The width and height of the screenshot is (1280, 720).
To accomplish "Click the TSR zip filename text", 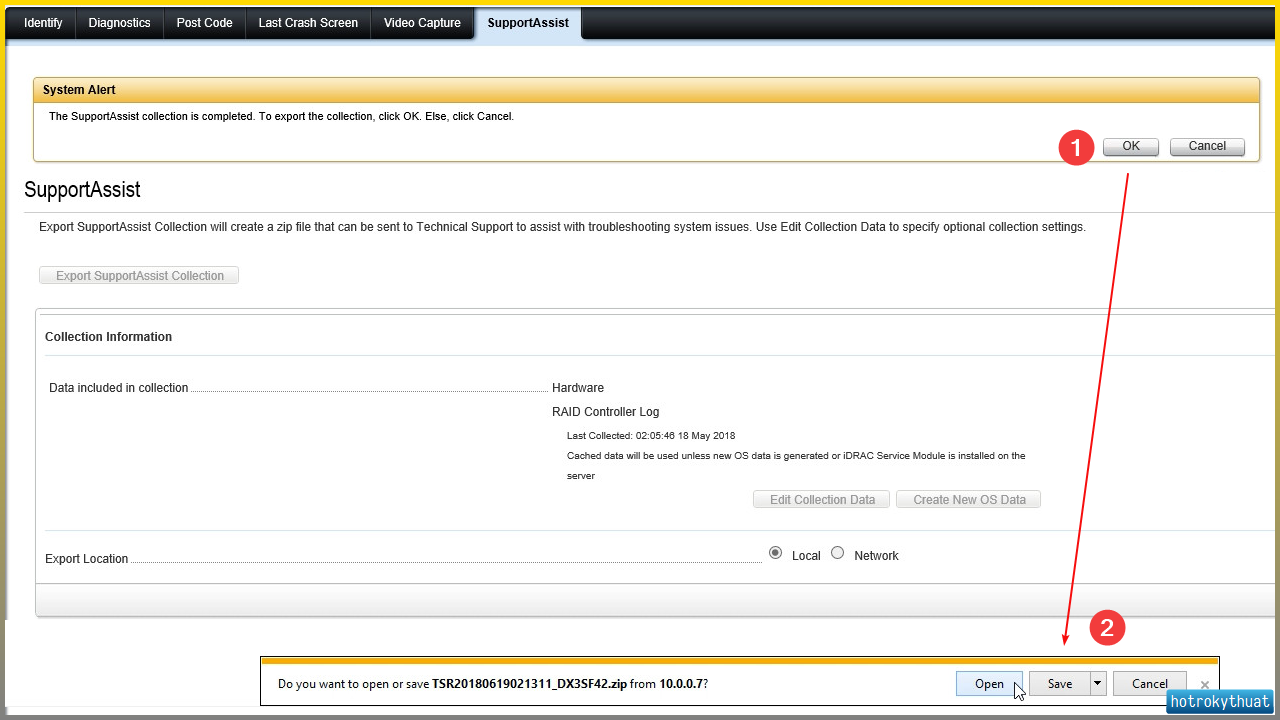I will [529, 684].
